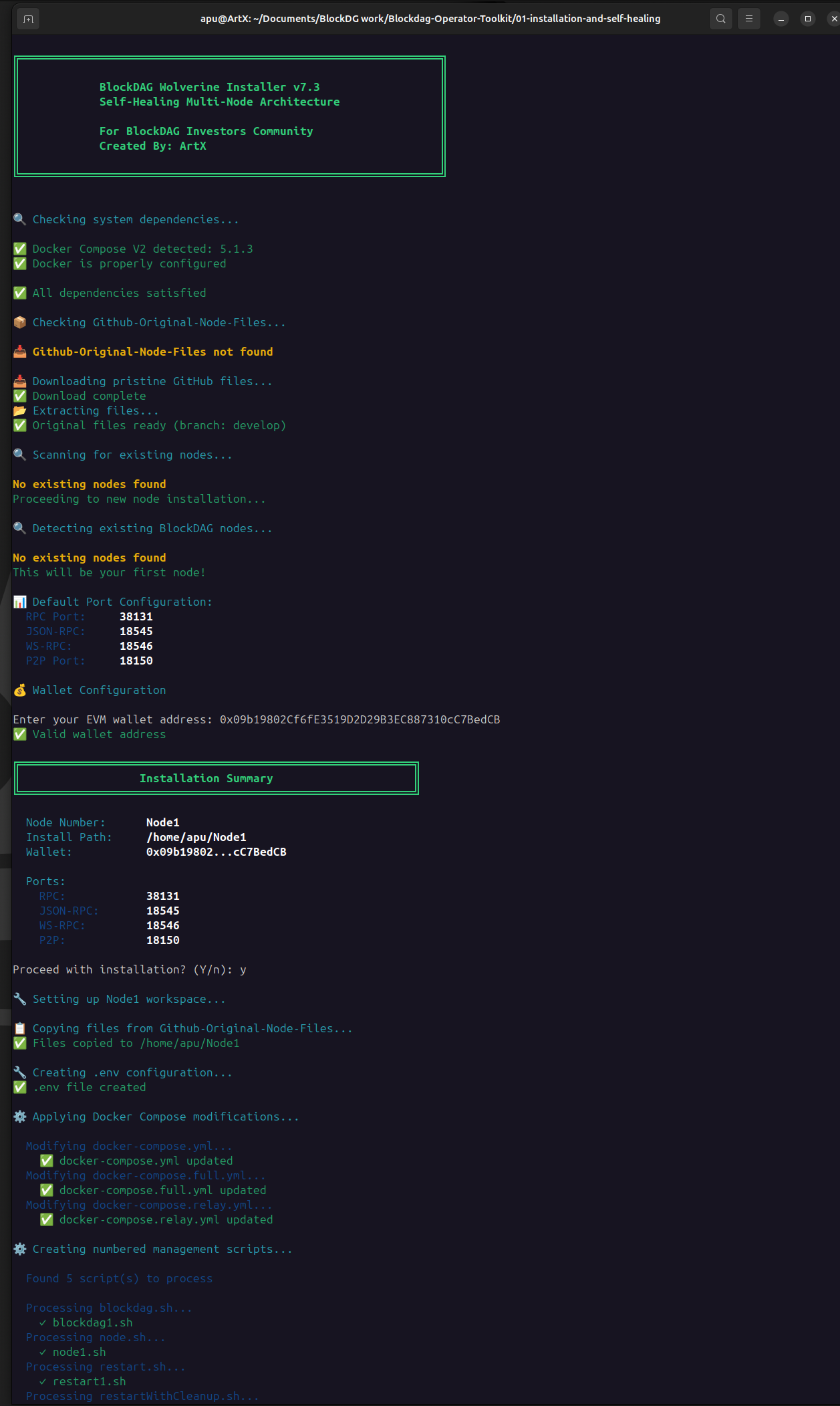Click 'Installation Summary' box title
Image resolution: width=840 pixels, height=1406 pixels.
(206, 778)
